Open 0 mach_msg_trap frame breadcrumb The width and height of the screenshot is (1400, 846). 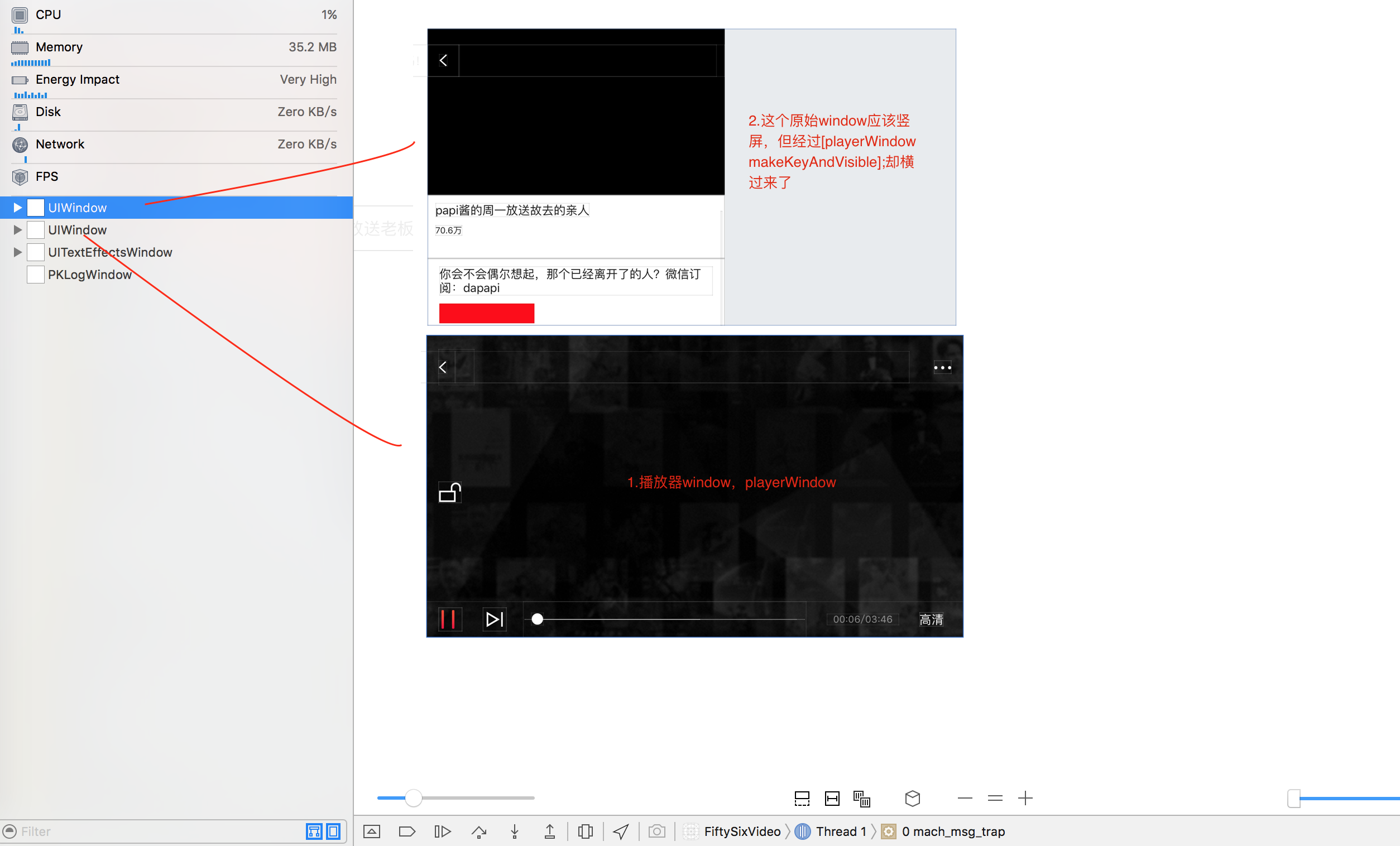coord(943,832)
